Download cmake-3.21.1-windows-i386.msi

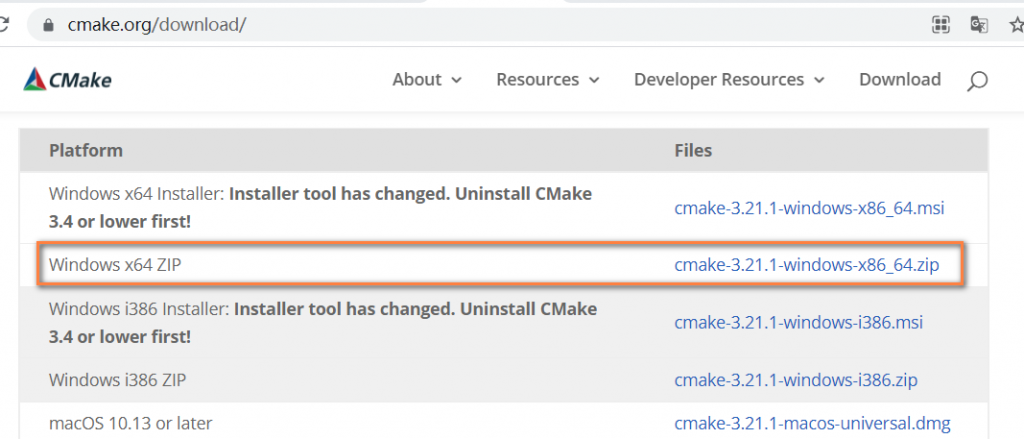798,323
